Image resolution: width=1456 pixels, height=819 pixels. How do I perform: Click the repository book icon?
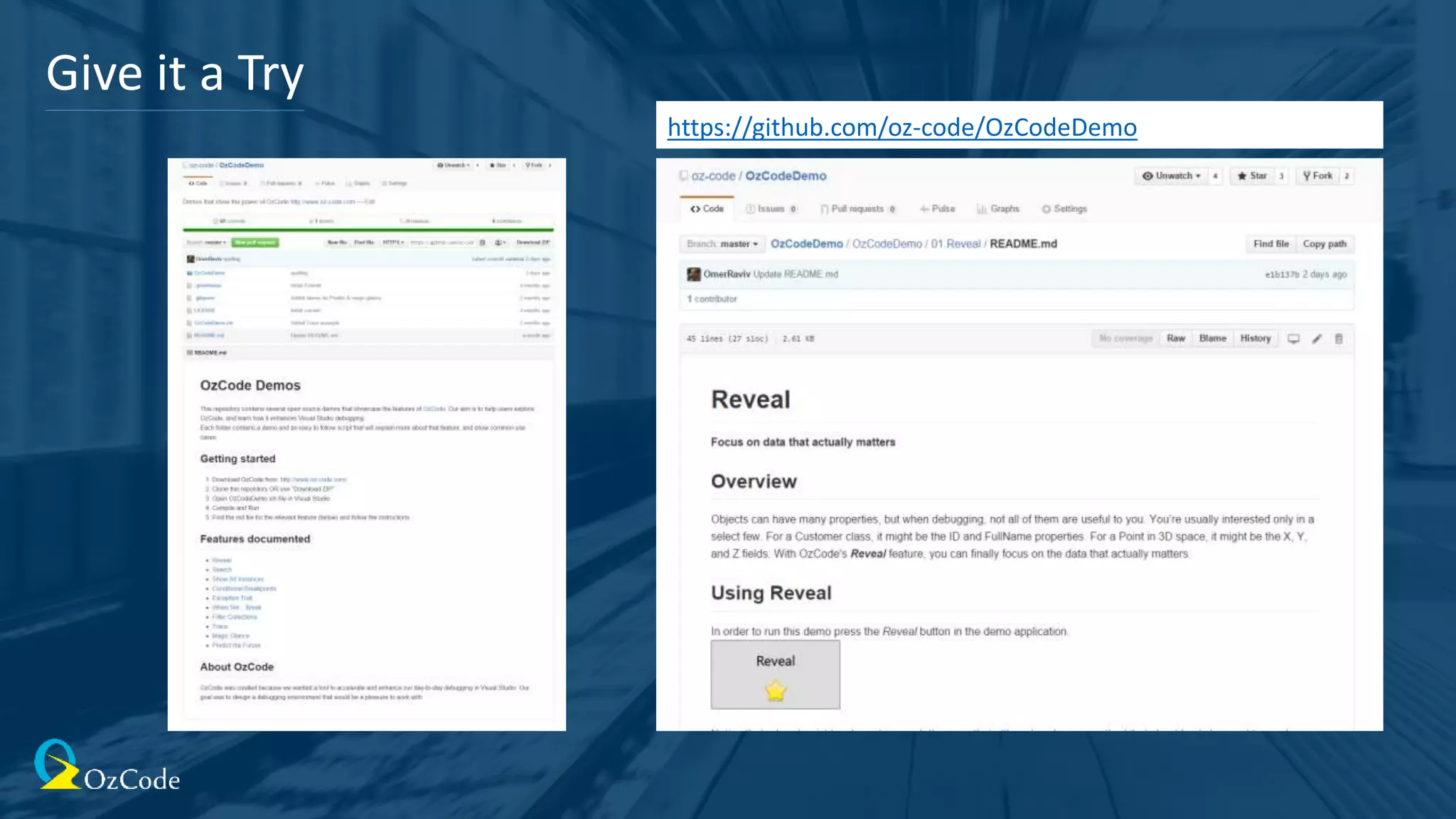(x=683, y=176)
